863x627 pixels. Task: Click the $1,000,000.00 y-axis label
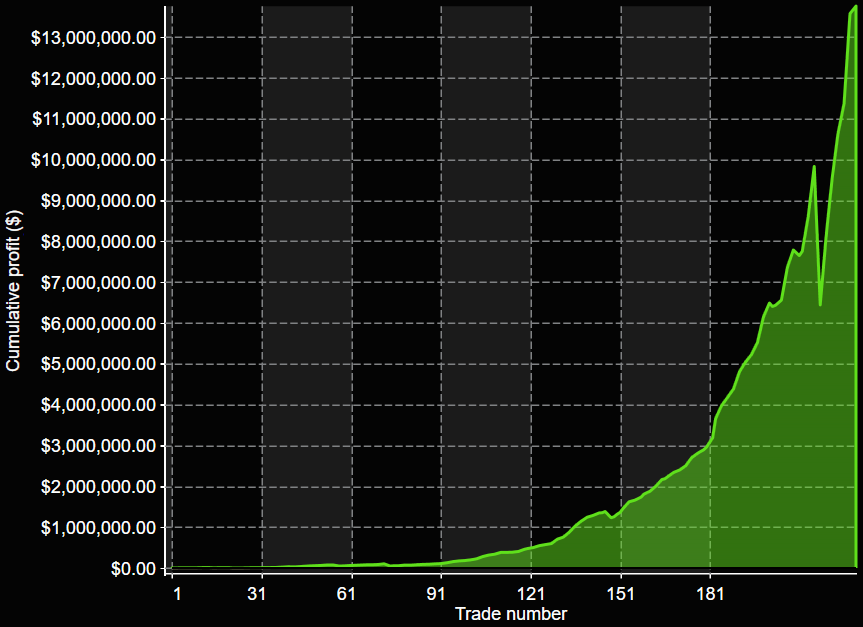pos(99,528)
